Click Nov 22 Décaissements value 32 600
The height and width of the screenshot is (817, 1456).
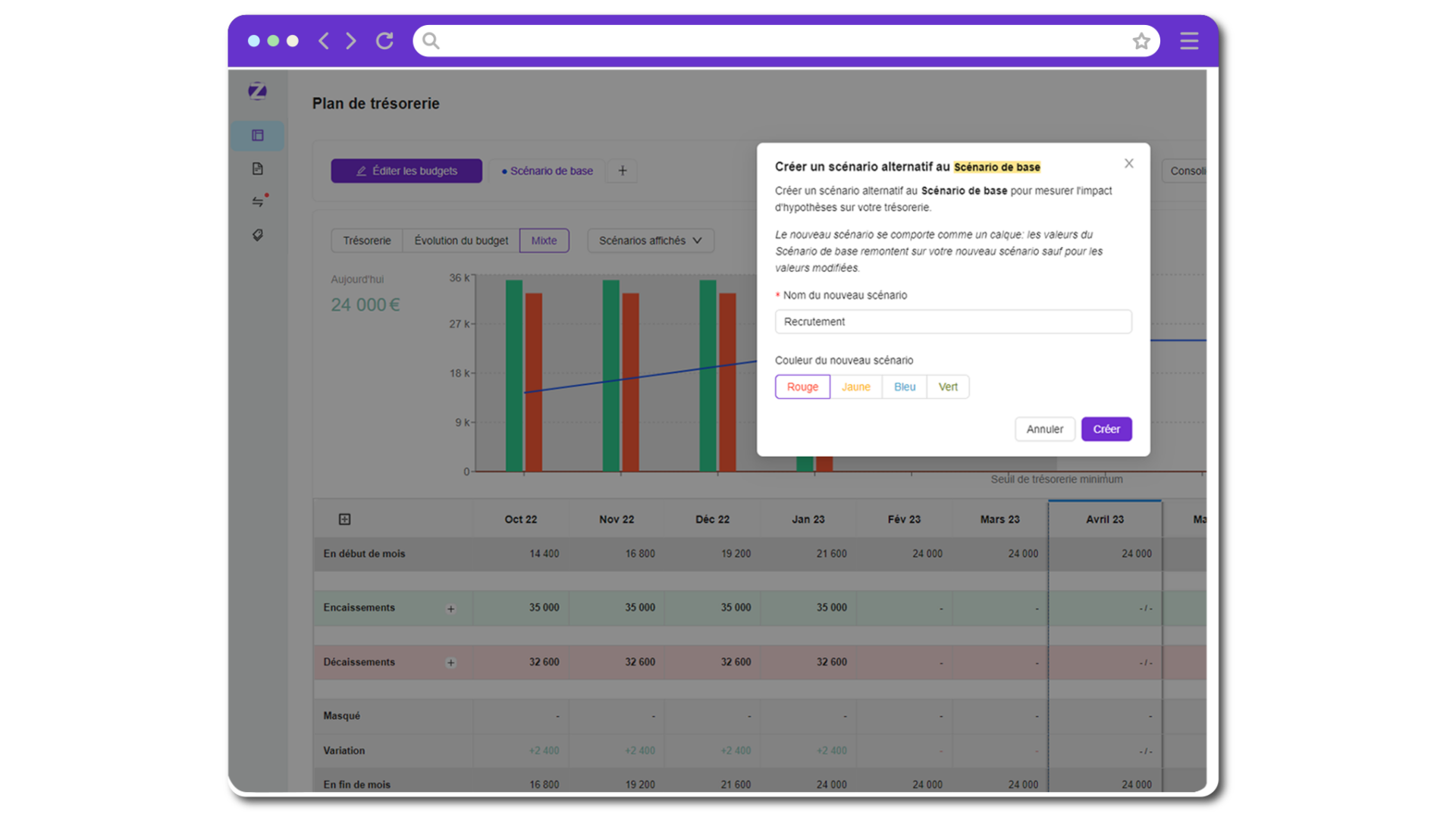point(640,662)
